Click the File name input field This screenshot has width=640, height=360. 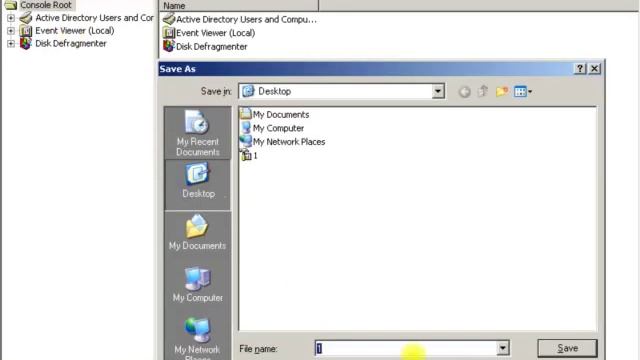pos(406,348)
